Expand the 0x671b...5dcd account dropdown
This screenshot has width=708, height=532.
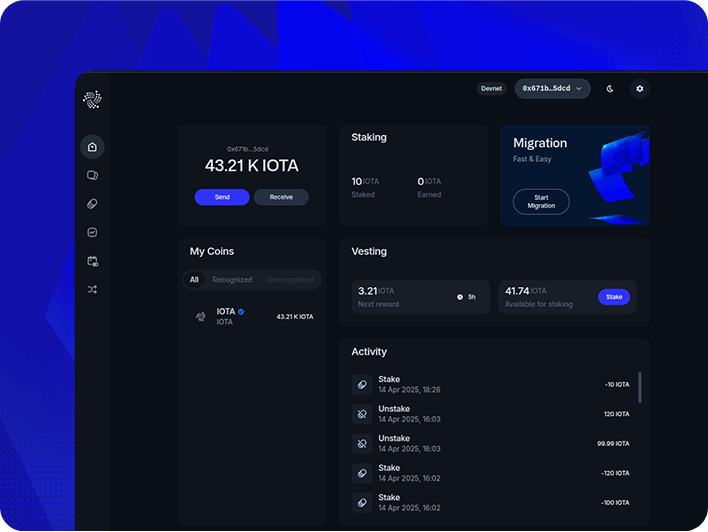[552, 89]
